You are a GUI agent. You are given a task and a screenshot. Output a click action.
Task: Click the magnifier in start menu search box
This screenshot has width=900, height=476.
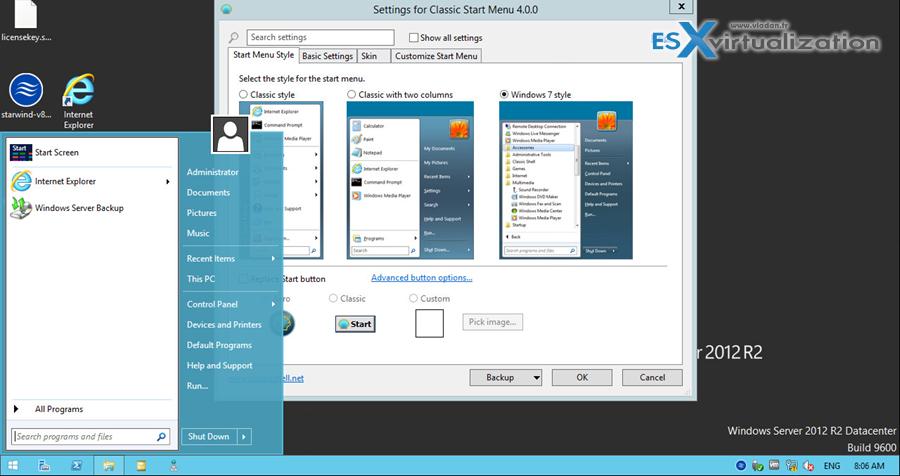[x=161, y=437]
